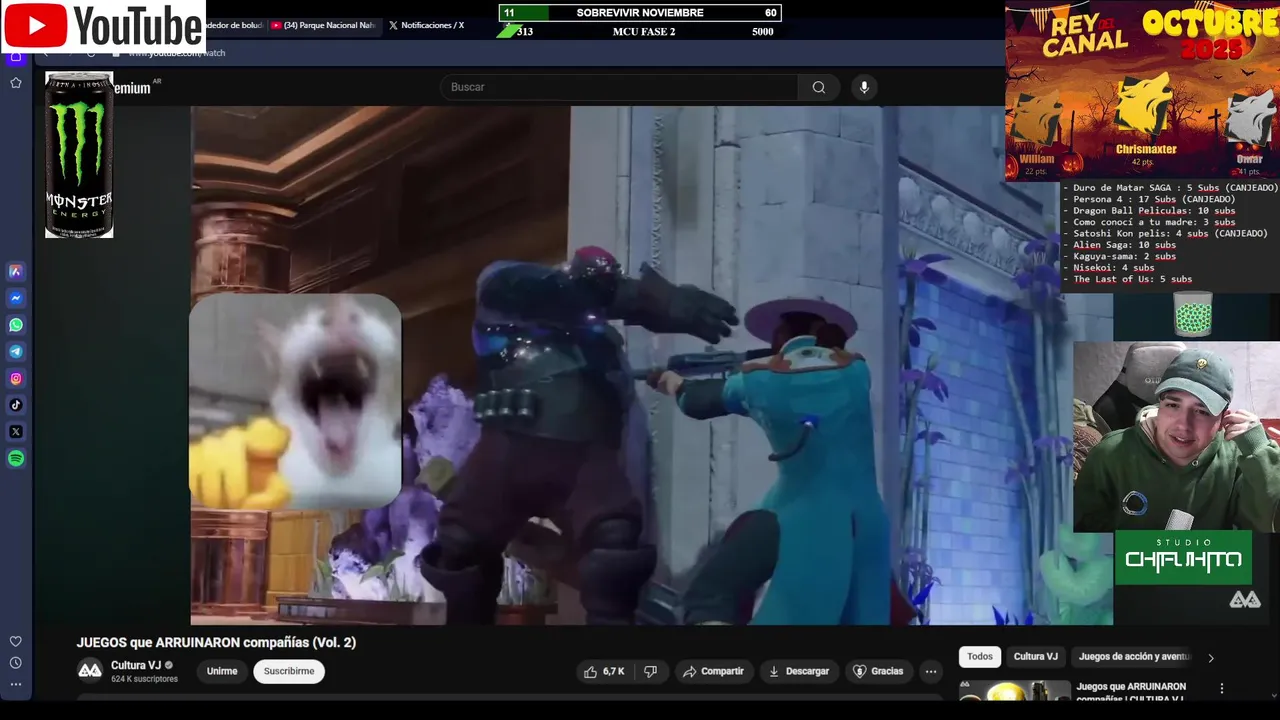Open Telegram in the browser sidebar
This screenshot has width=1280, height=720.
click(x=16, y=352)
